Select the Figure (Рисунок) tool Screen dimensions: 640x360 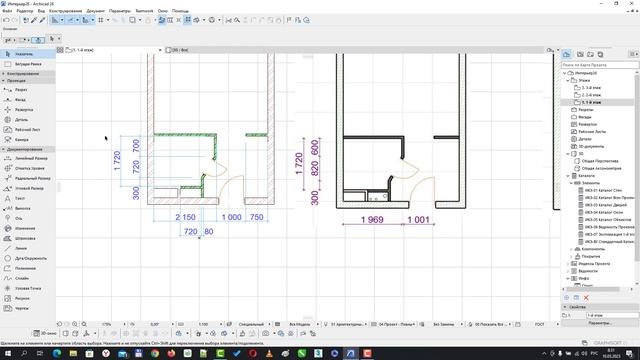pyautogui.click(x=28, y=298)
